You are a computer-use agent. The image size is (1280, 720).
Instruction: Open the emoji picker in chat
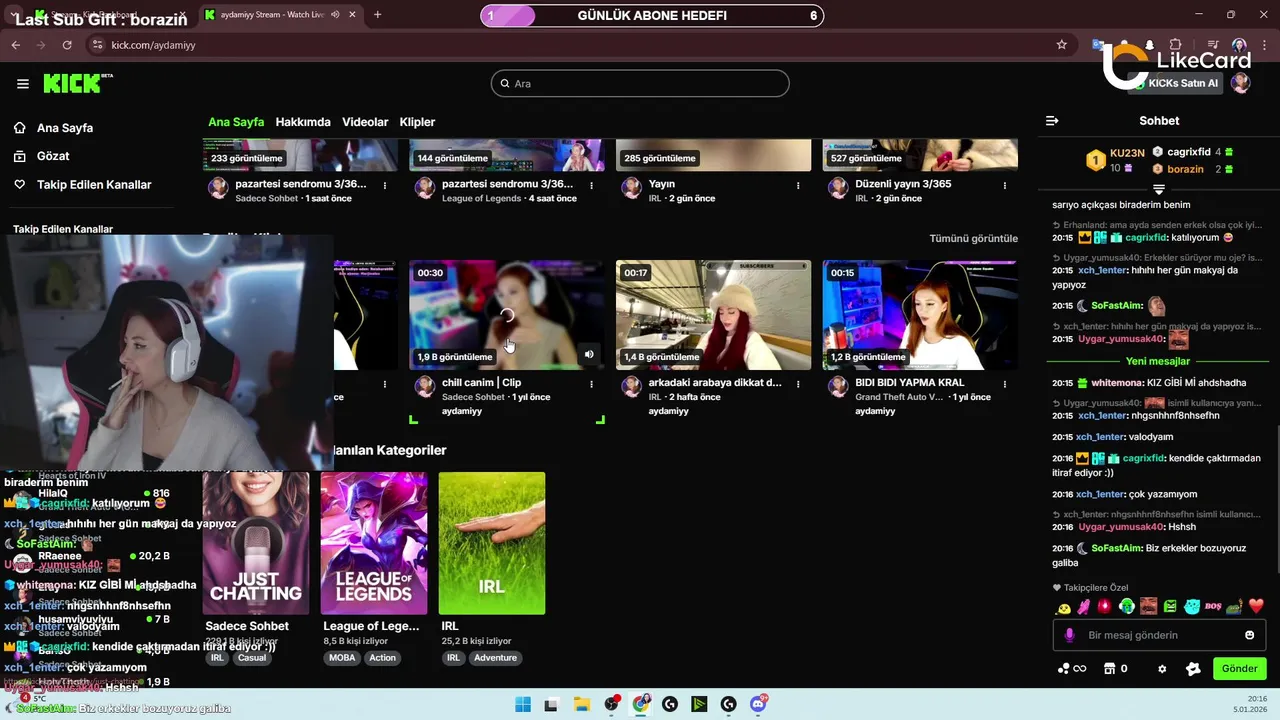[1249, 635]
